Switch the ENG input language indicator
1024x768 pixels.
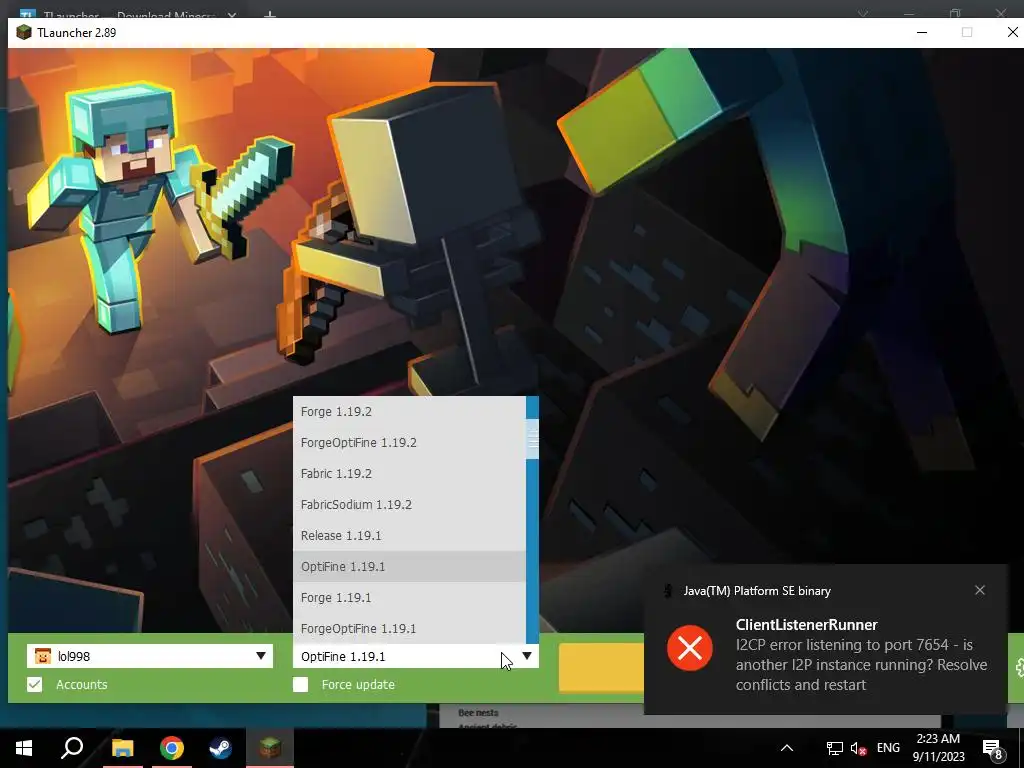[x=888, y=748]
